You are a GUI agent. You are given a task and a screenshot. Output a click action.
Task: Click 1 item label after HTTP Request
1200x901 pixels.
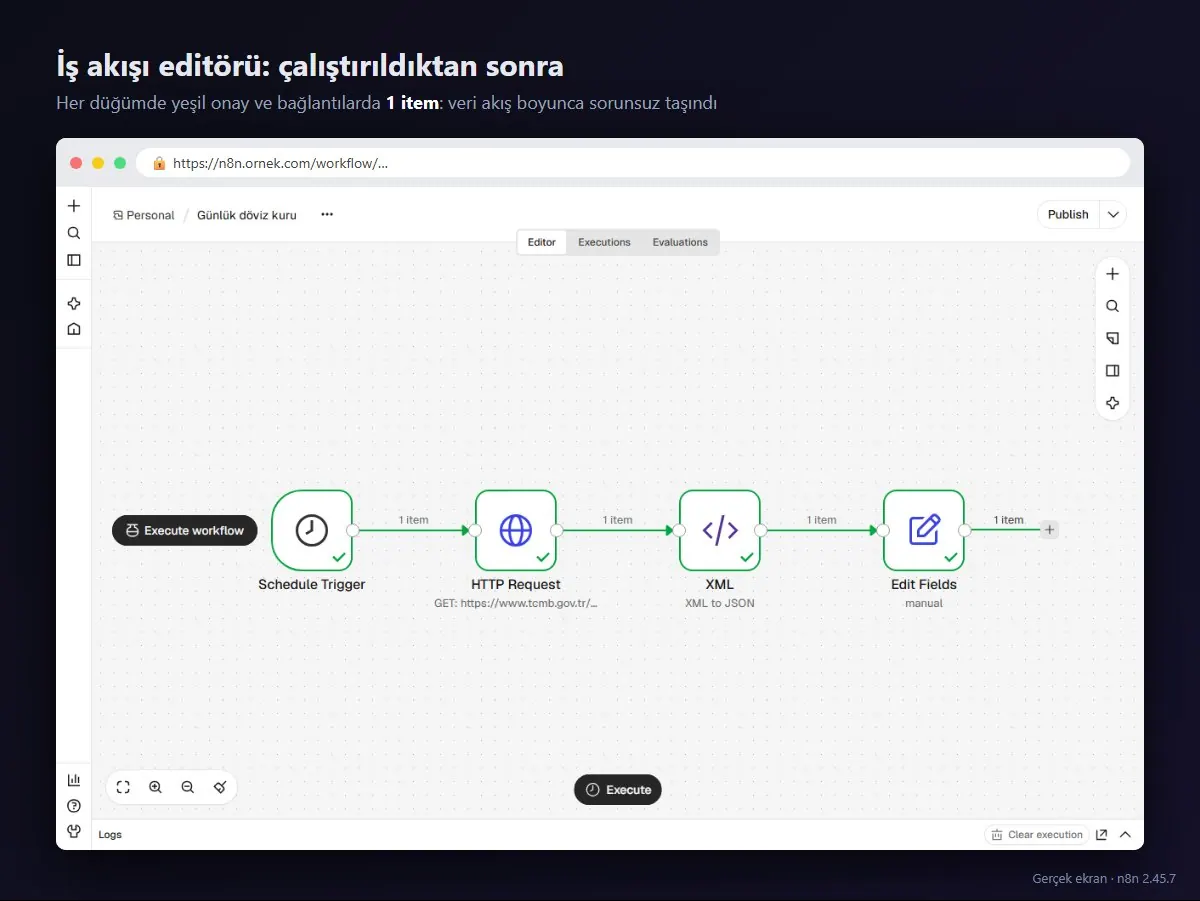click(617, 519)
